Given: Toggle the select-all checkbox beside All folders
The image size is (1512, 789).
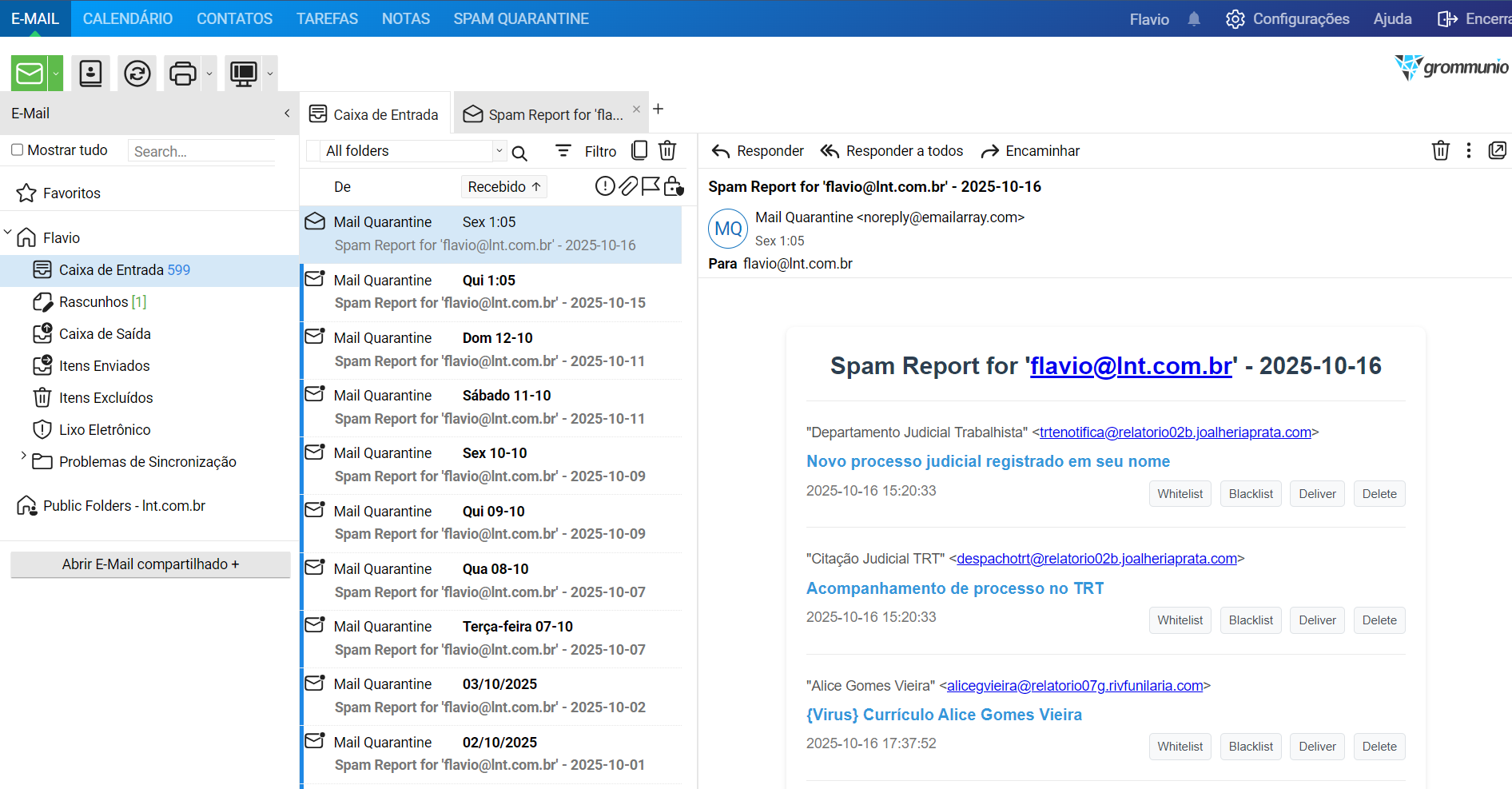Looking at the screenshot, I should tap(314, 151).
